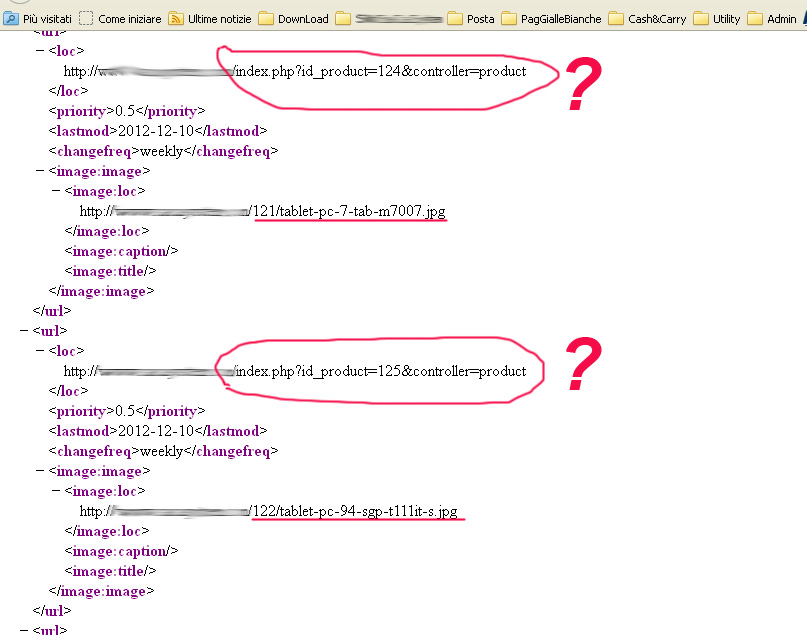Open the Posta bookmark folder
This screenshot has height=635, width=807.
(471, 19)
